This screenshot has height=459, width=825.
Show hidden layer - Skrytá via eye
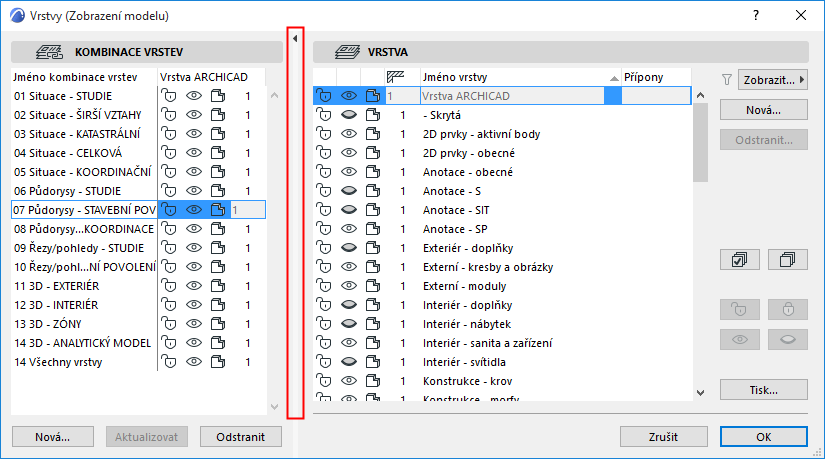tap(349, 115)
